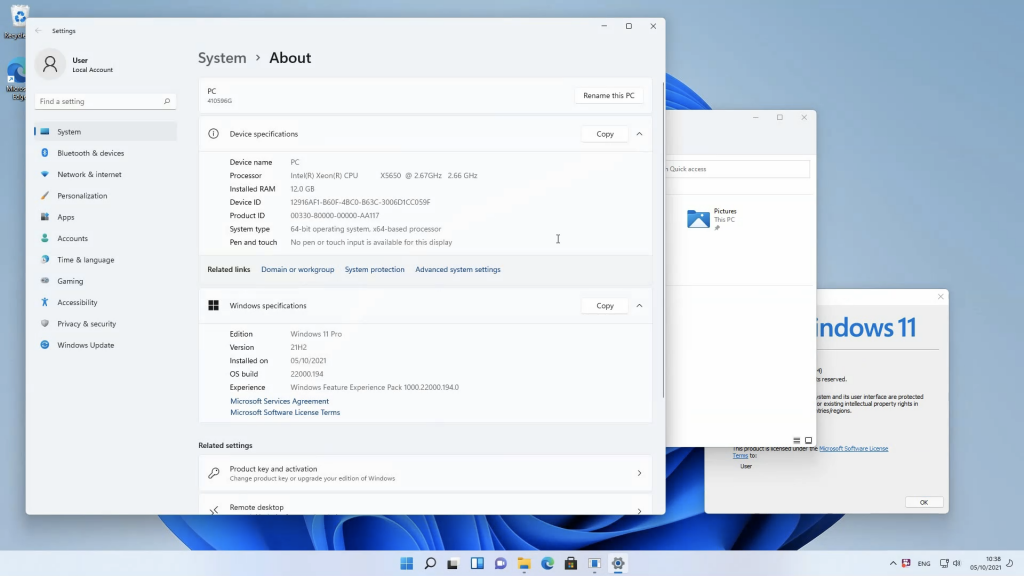The height and width of the screenshot is (576, 1024).
Task: Click the Settings gear on taskbar
Action: click(x=618, y=564)
